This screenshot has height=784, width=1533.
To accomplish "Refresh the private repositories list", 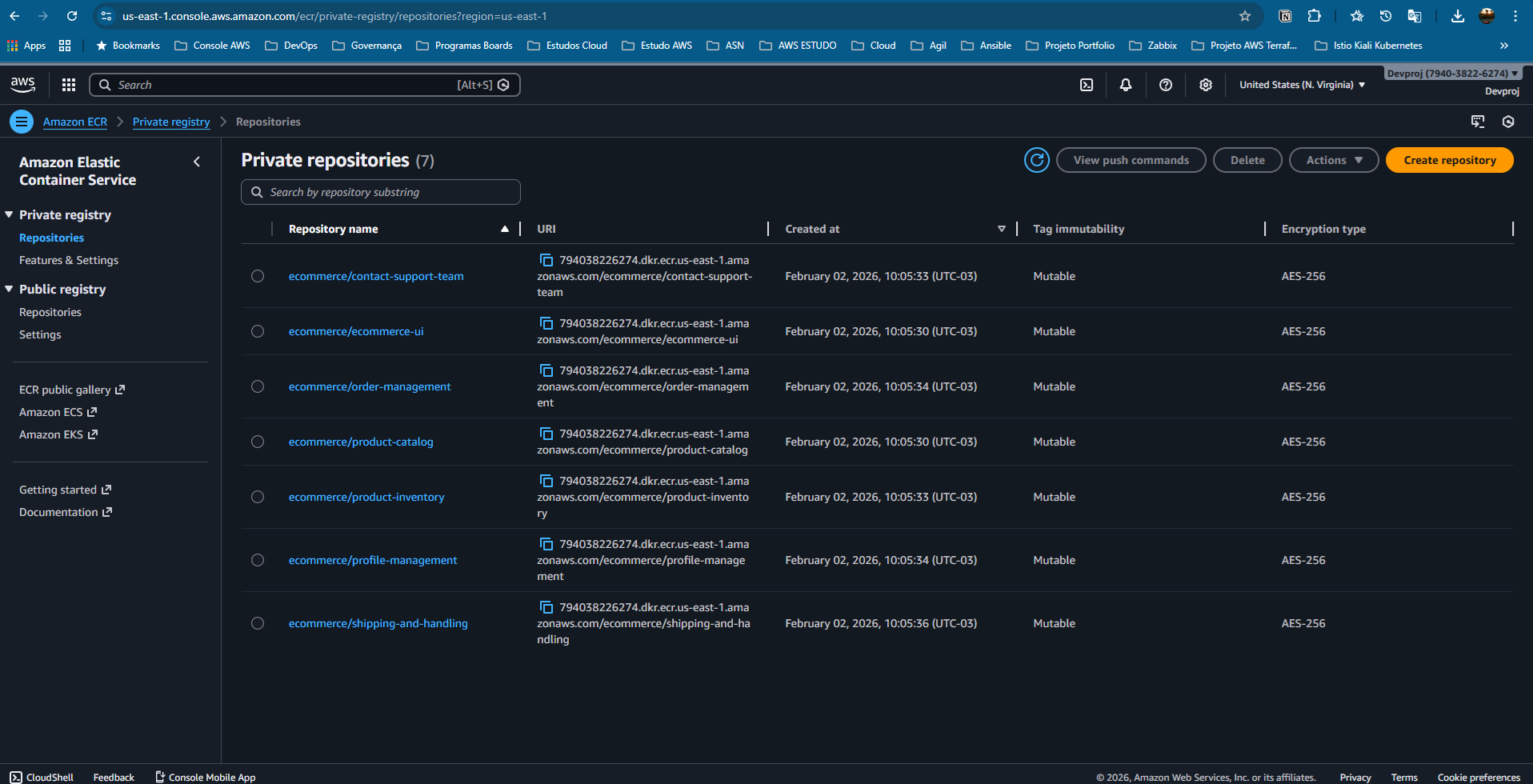I will coord(1037,160).
